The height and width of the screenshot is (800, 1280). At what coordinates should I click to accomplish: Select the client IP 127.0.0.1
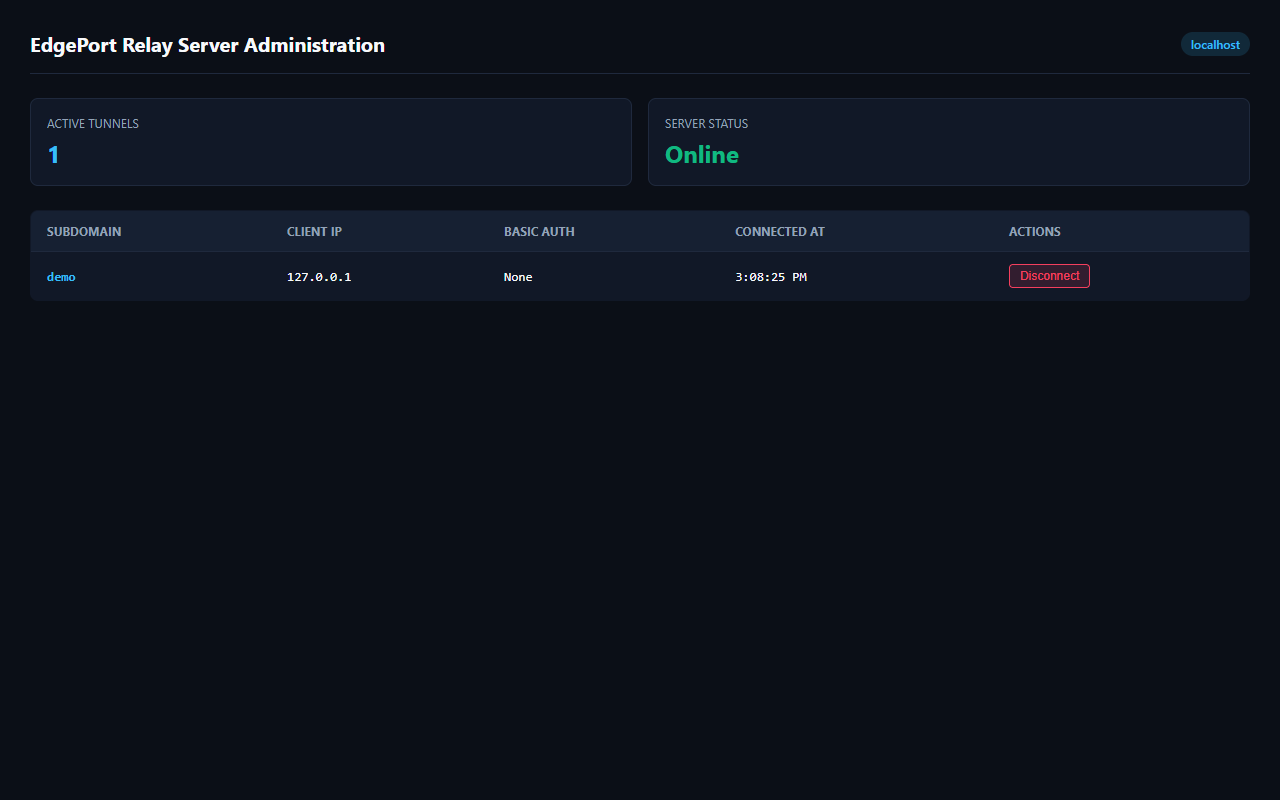tap(319, 277)
